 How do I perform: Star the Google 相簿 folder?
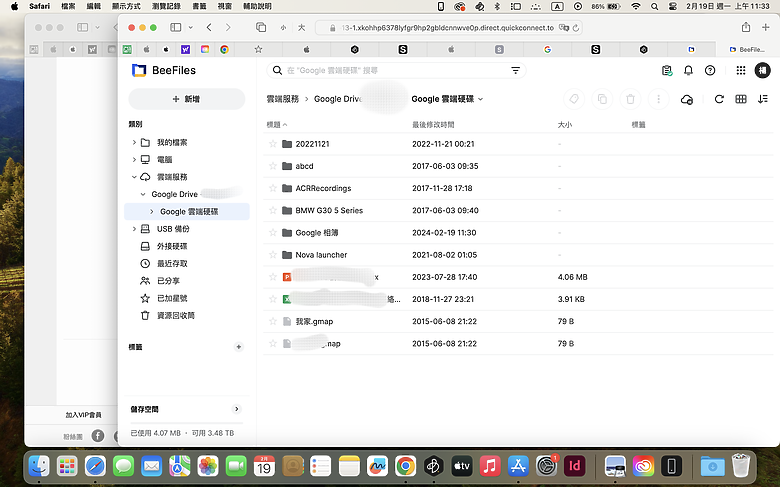pos(273,232)
